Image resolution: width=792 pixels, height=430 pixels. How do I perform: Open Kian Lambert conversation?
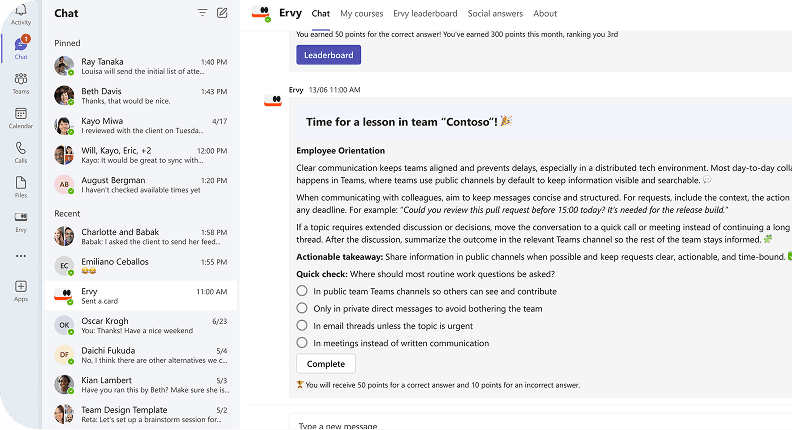(140, 385)
